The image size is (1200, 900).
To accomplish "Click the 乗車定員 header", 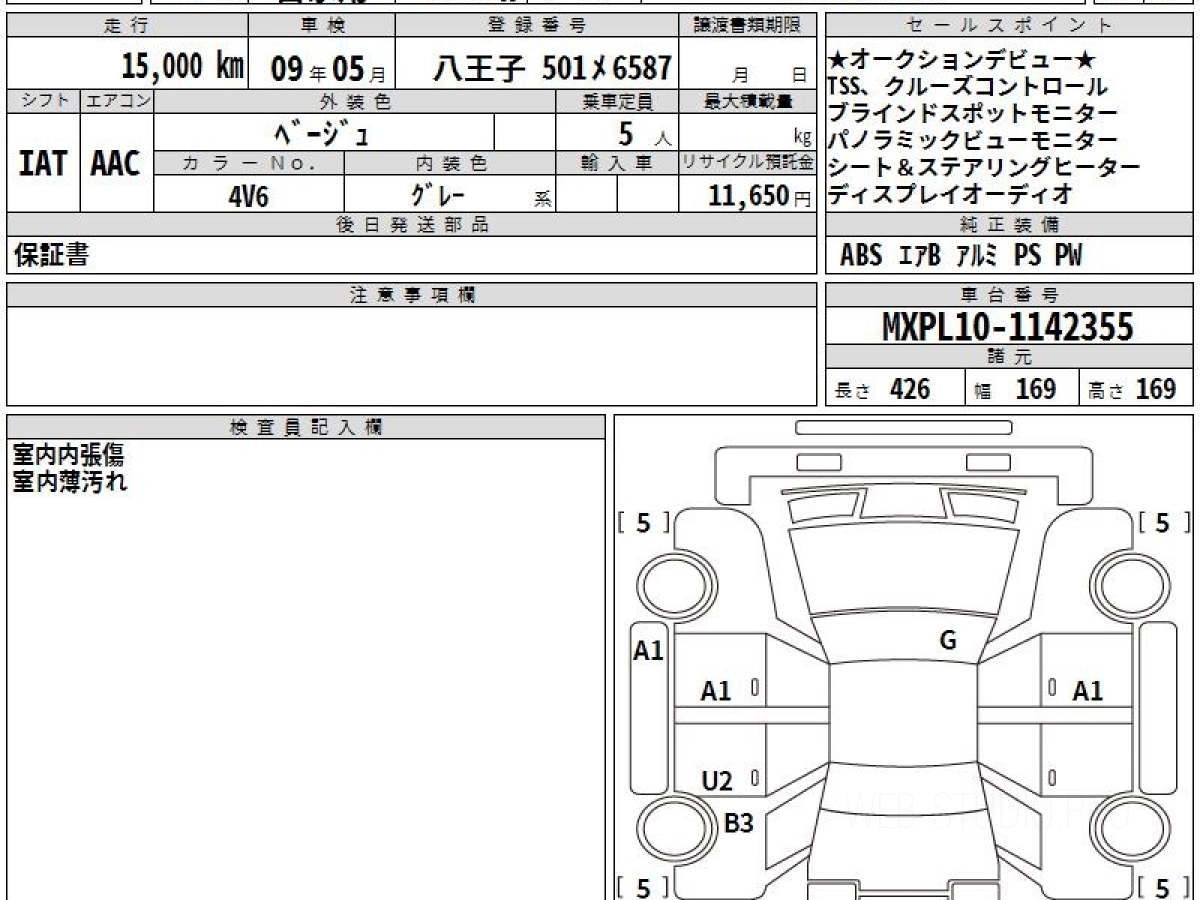I will [617, 101].
